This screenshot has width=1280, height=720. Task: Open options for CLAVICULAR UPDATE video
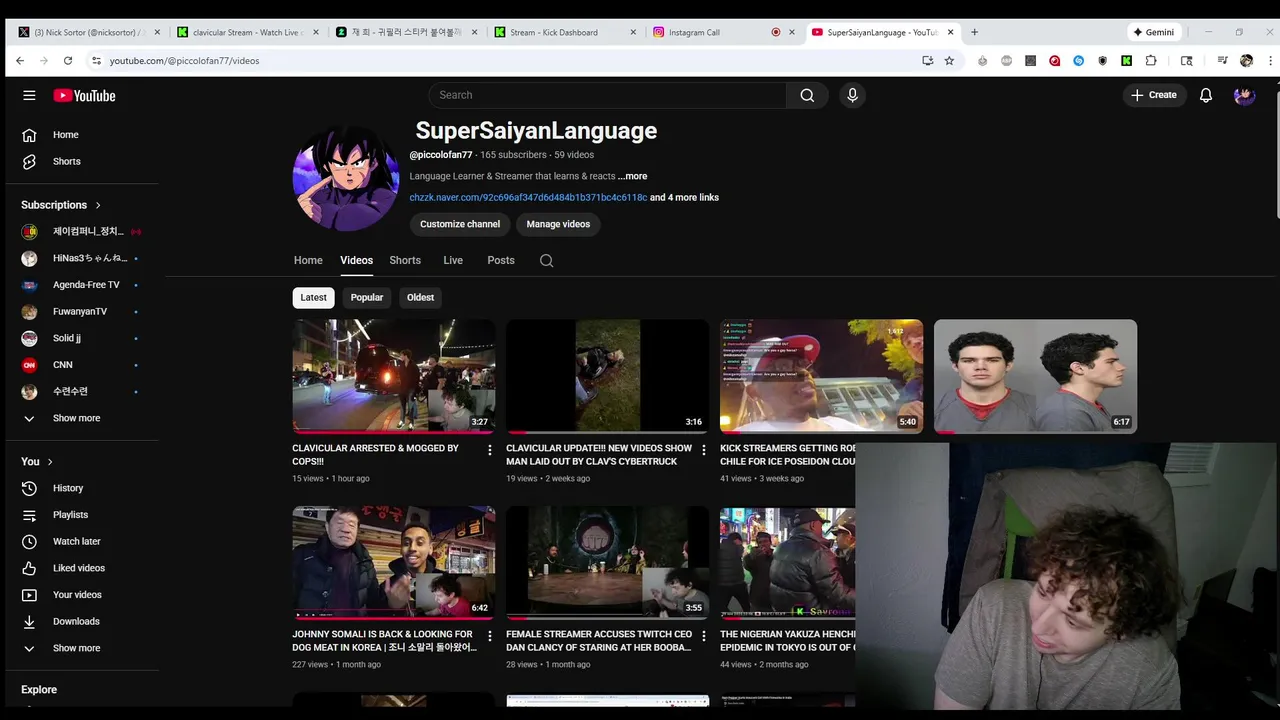(703, 450)
